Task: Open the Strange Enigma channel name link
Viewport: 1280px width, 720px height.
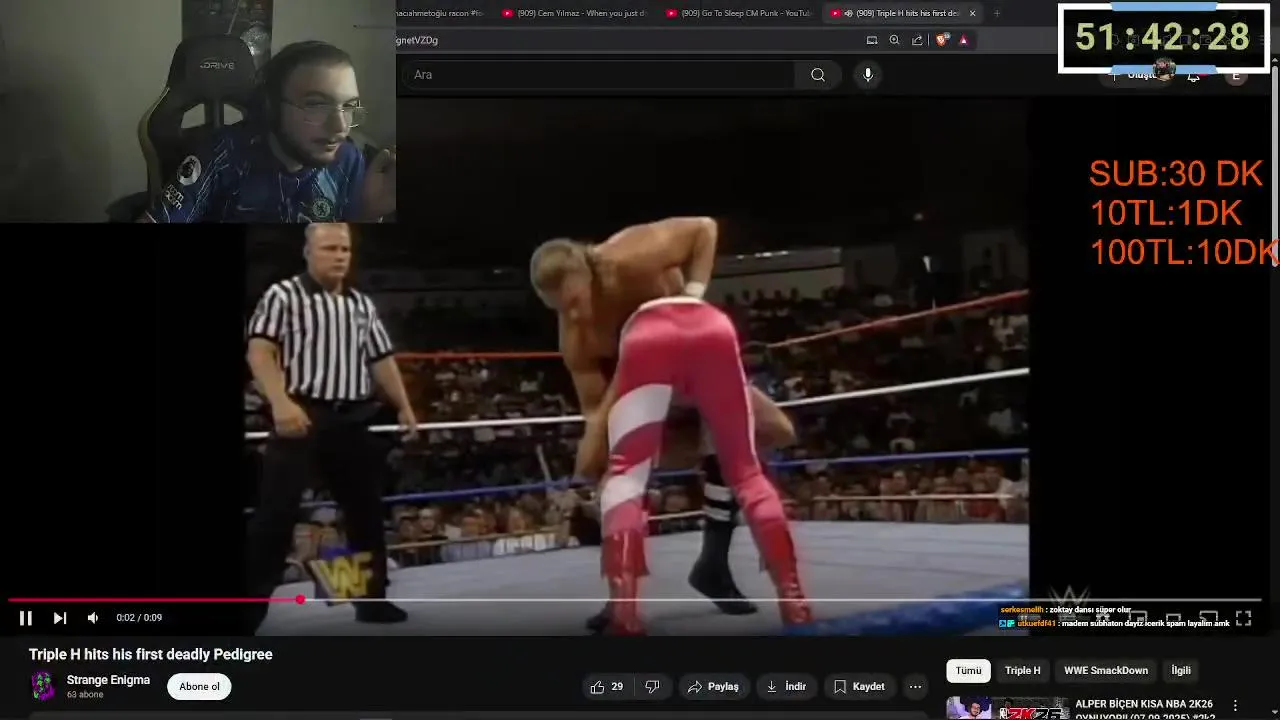Action: pos(108,680)
